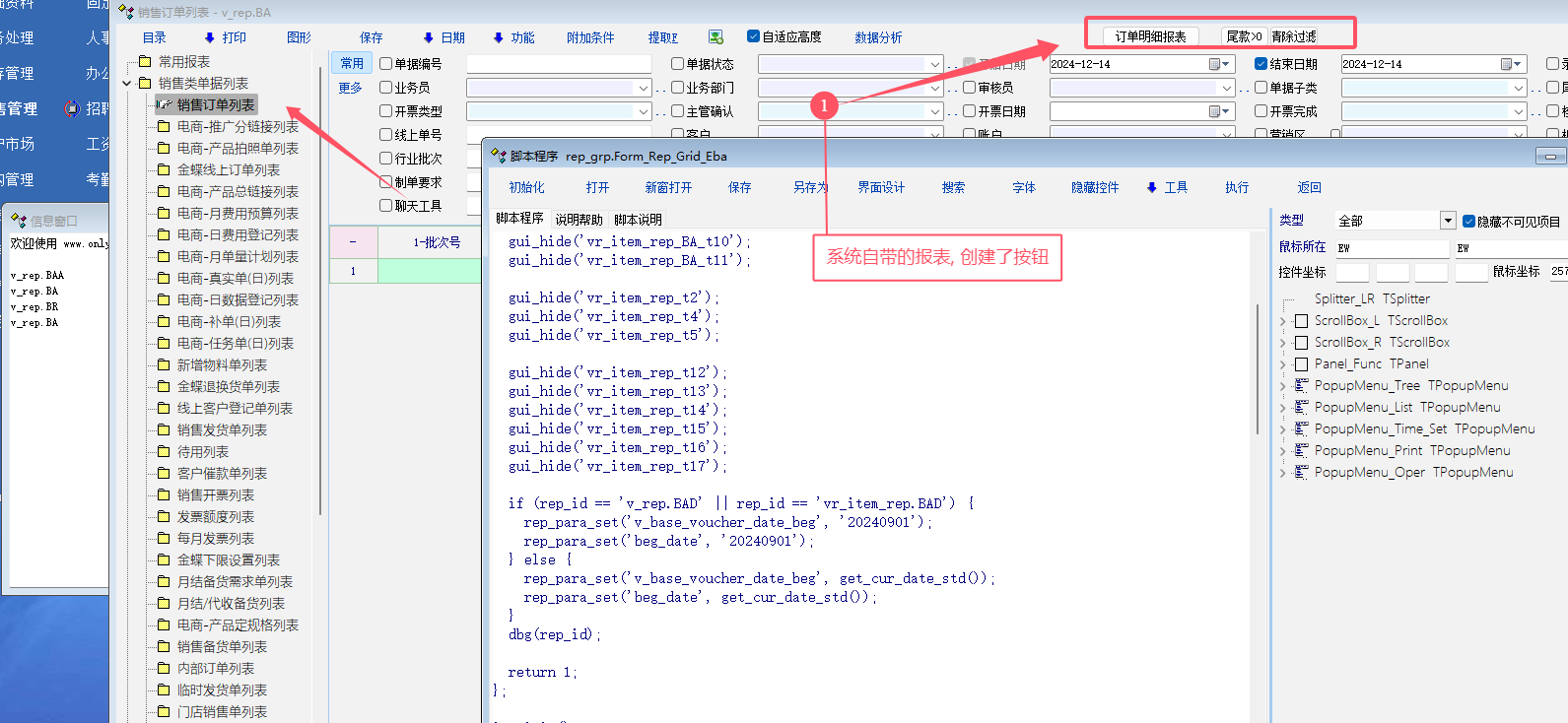Click the PopupMenu_Print popup menu icon
This screenshot has height=723, width=1568.
point(1301,451)
